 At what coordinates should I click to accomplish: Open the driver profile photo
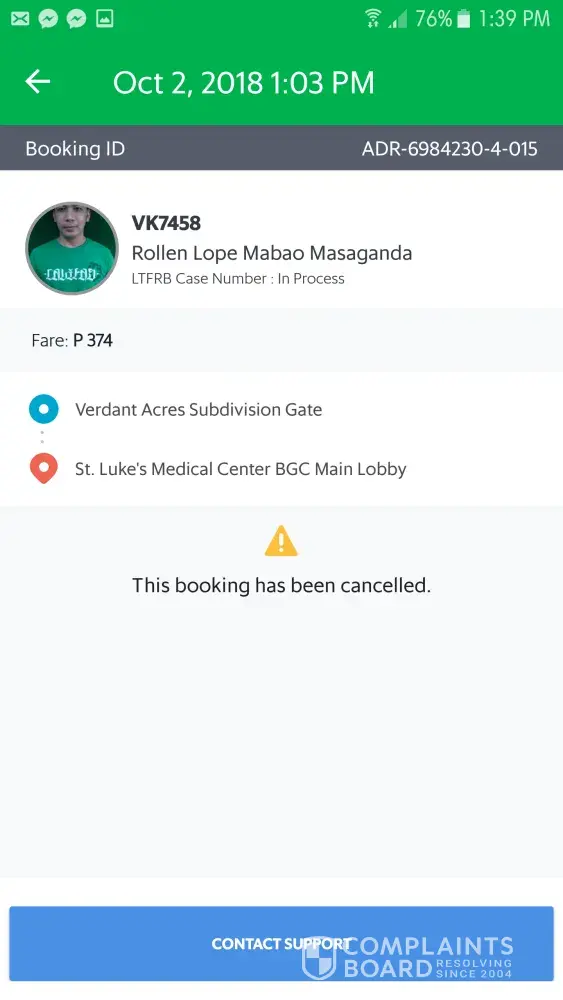[x=72, y=249]
